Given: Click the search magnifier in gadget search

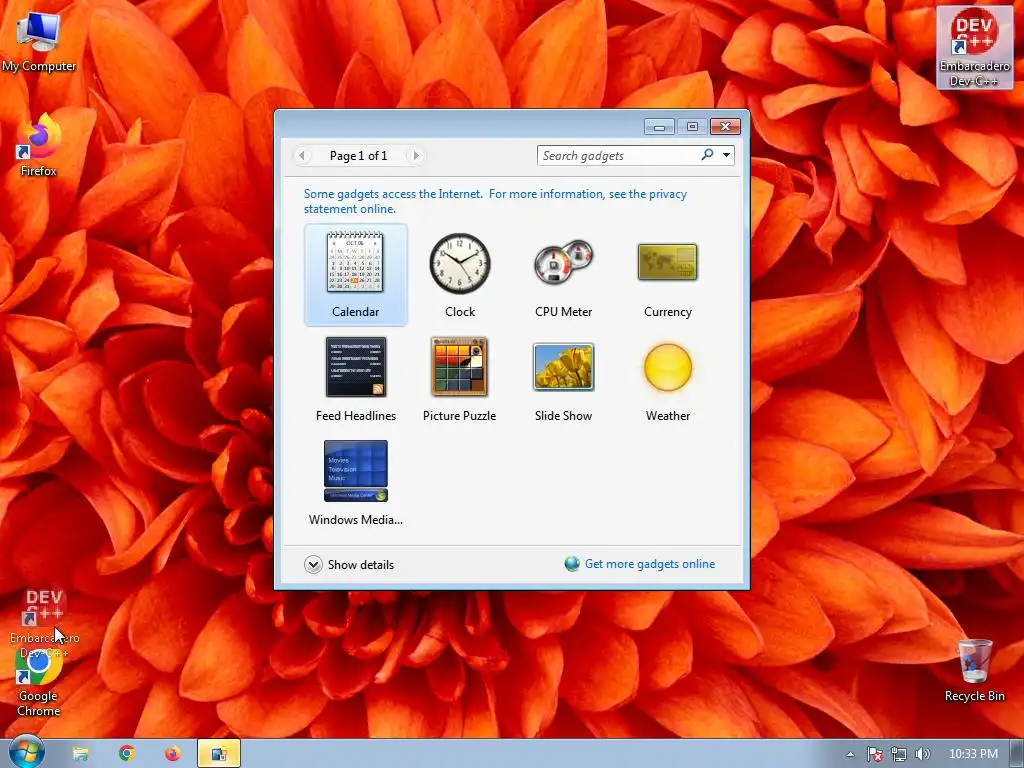Looking at the screenshot, I should coord(707,155).
